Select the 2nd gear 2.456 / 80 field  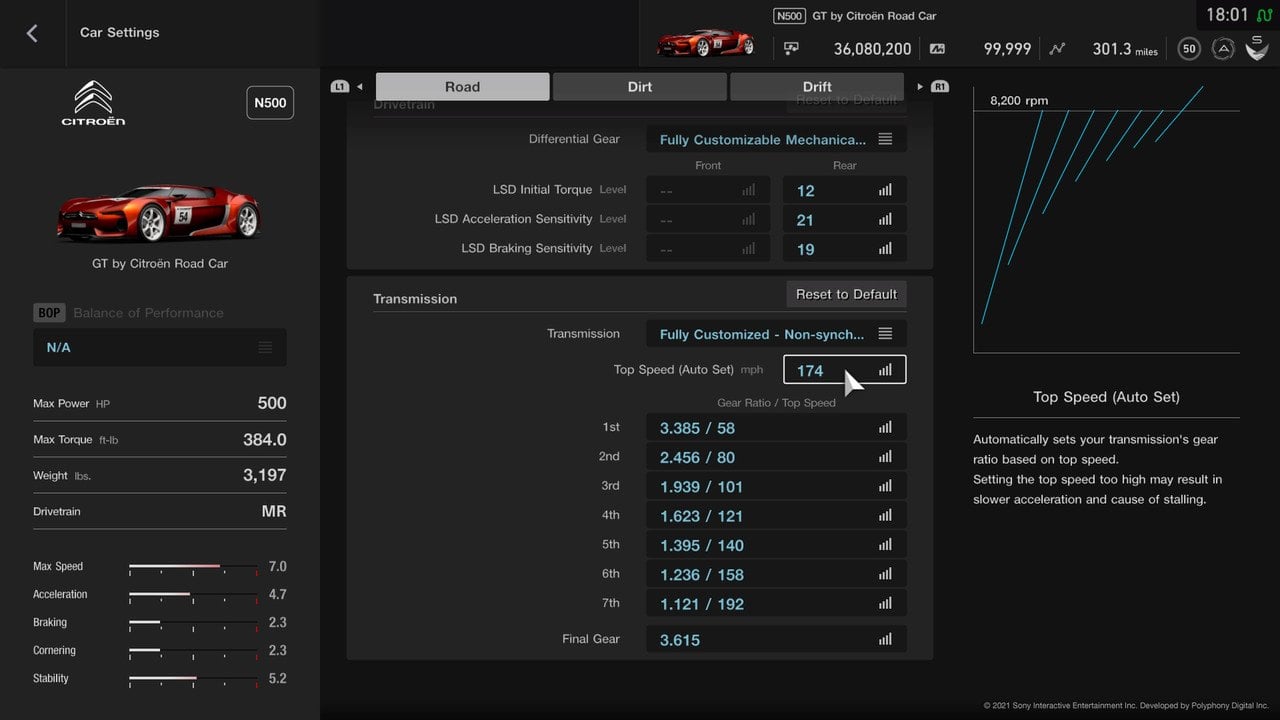coord(777,457)
